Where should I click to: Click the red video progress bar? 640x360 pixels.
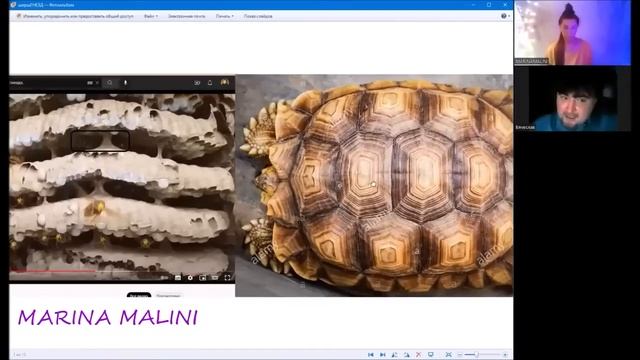pos(53,270)
